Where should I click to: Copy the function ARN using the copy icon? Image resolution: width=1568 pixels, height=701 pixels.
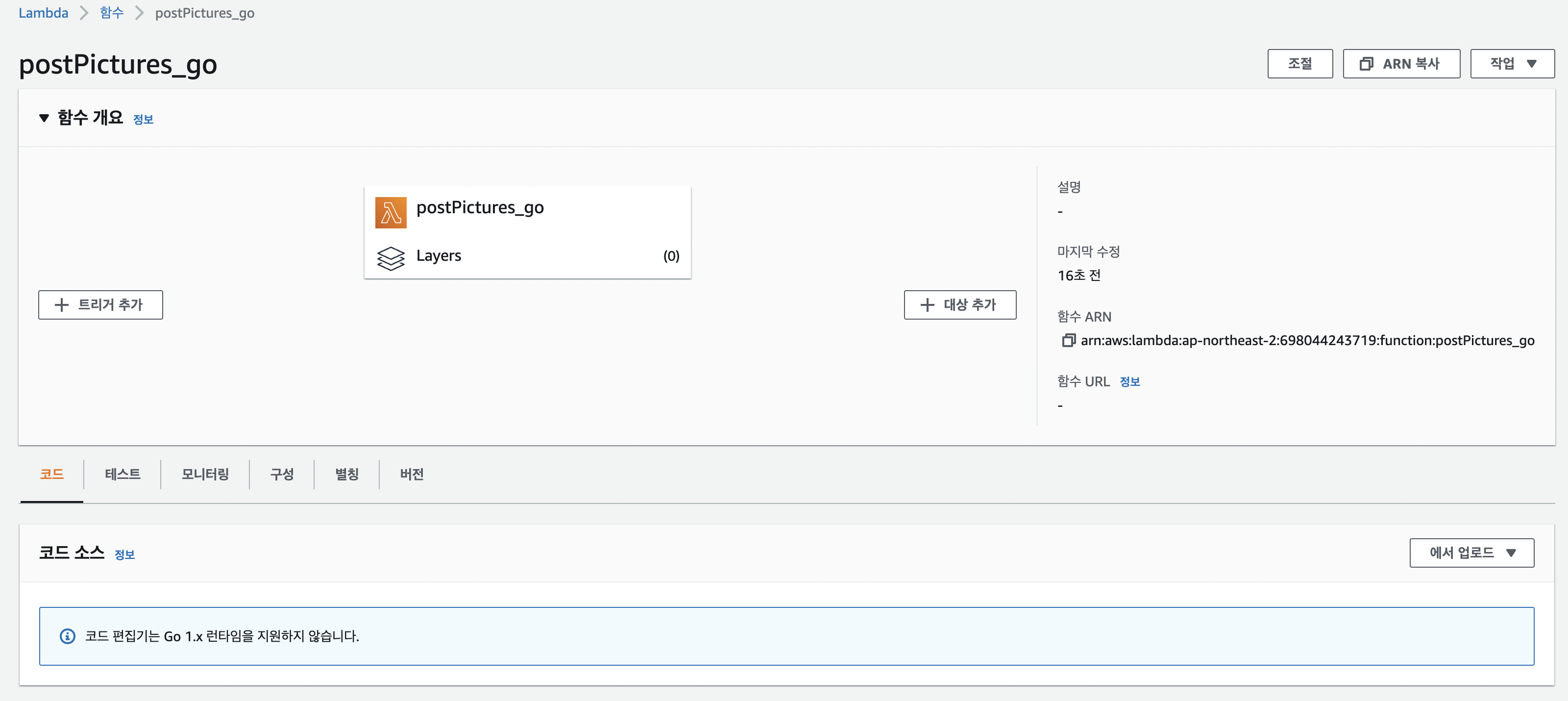click(1068, 341)
